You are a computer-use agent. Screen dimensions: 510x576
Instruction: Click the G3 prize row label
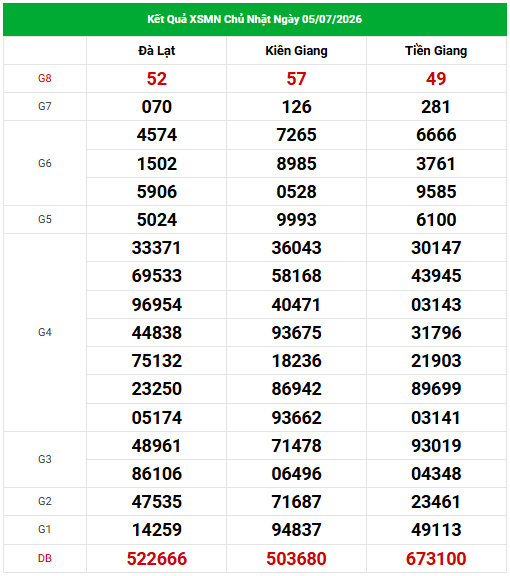click(45, 459)
